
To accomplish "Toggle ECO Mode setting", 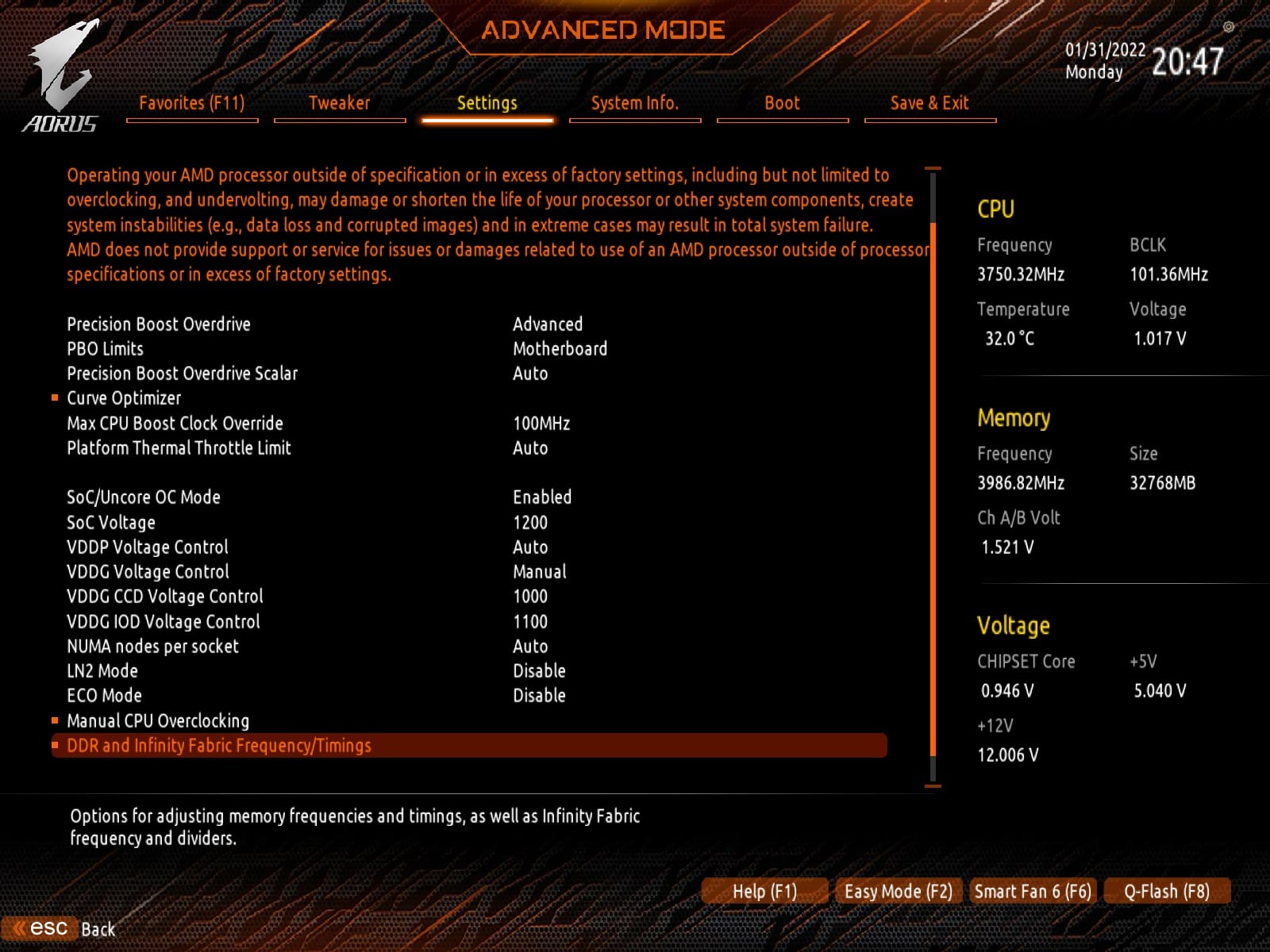I will [x=540, y=695].
